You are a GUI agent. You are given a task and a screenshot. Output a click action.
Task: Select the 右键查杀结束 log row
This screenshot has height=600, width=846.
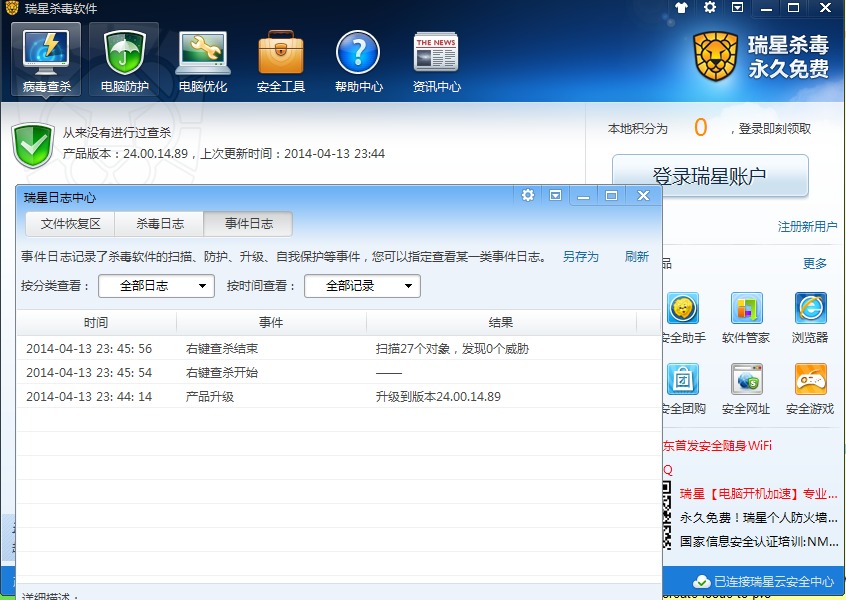pos(339,349)
